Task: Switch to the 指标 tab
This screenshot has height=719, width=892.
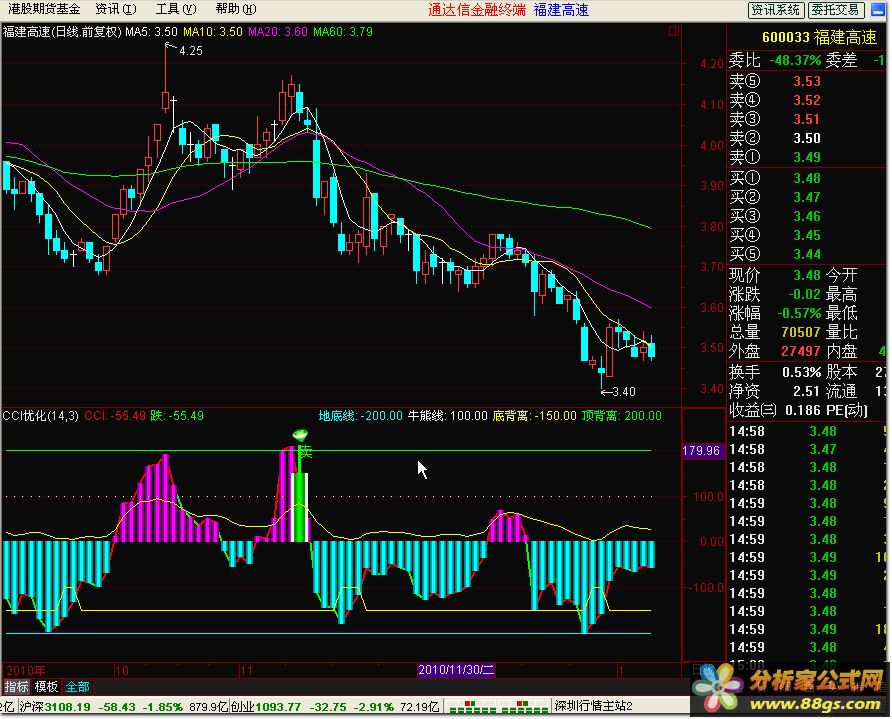Action: pyautogui.click(x=16, y=687)
